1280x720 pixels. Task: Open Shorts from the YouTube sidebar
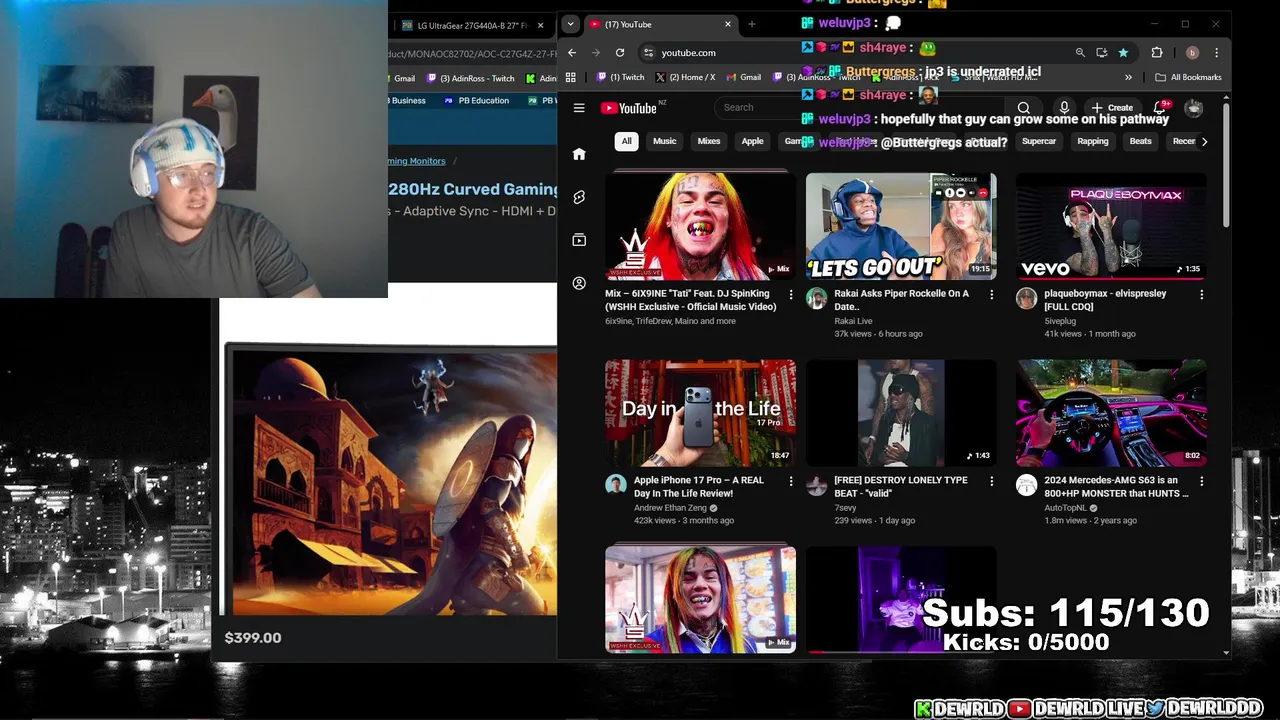pos(579,197)
